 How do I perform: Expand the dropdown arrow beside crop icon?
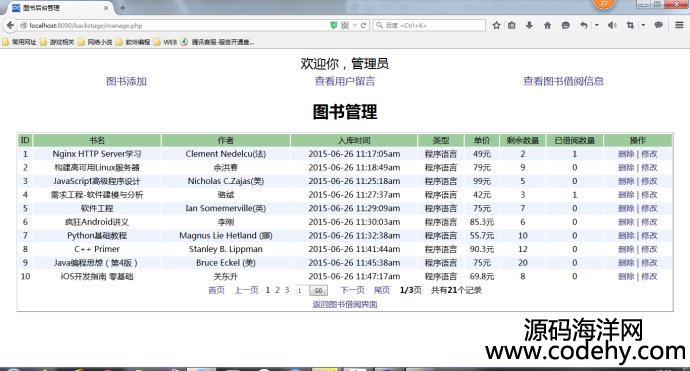coord(643,26)
